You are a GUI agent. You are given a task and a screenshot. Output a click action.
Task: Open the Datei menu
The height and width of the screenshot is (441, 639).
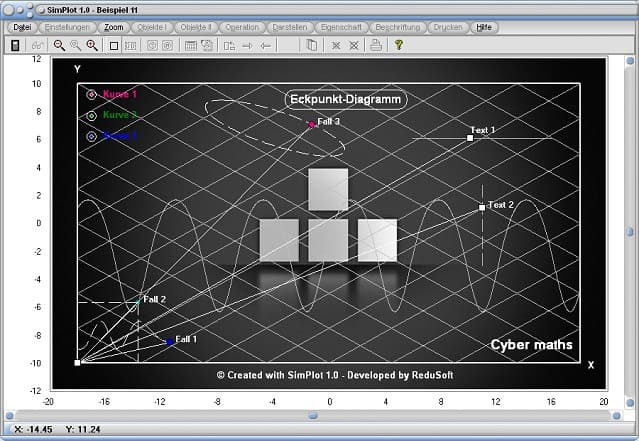tap(22, 27)
